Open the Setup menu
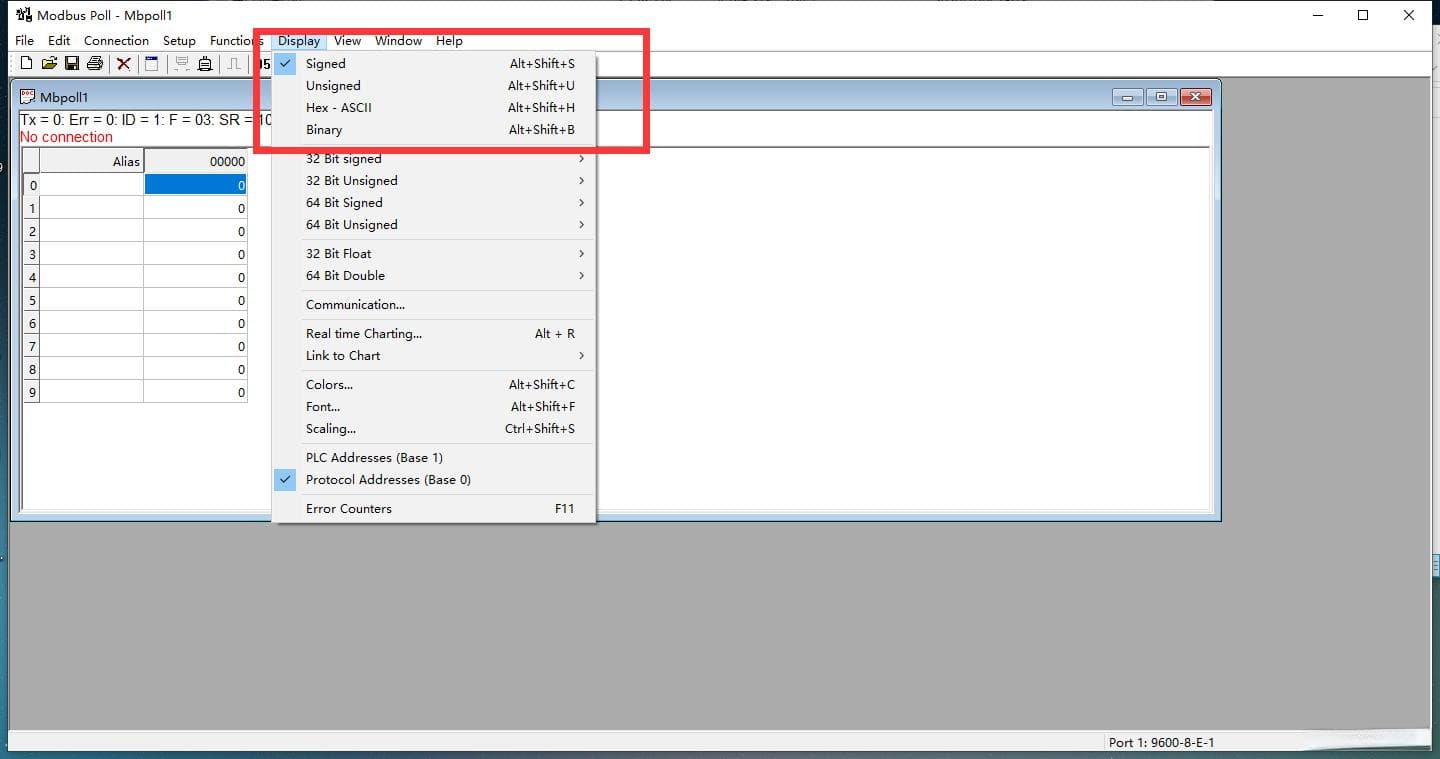The width and height of the screenshot is (1440, 759). [x=179, y=41]
